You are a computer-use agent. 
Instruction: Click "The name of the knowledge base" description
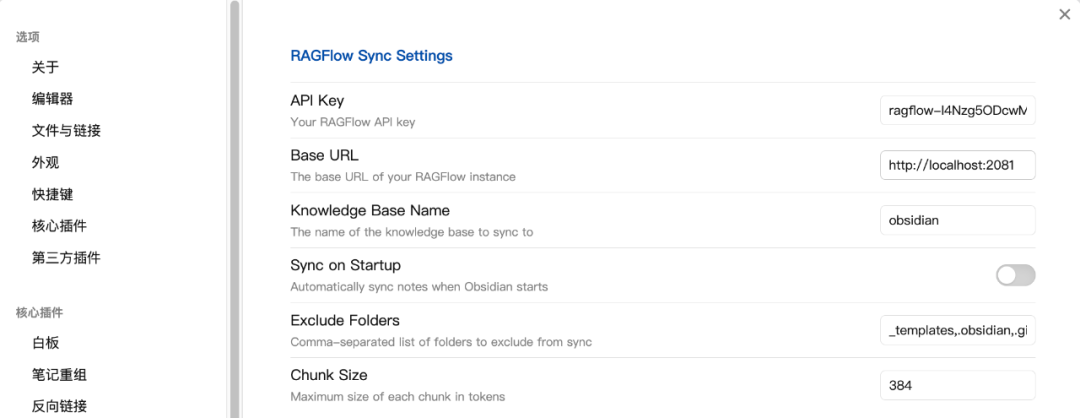pos(412,232)
